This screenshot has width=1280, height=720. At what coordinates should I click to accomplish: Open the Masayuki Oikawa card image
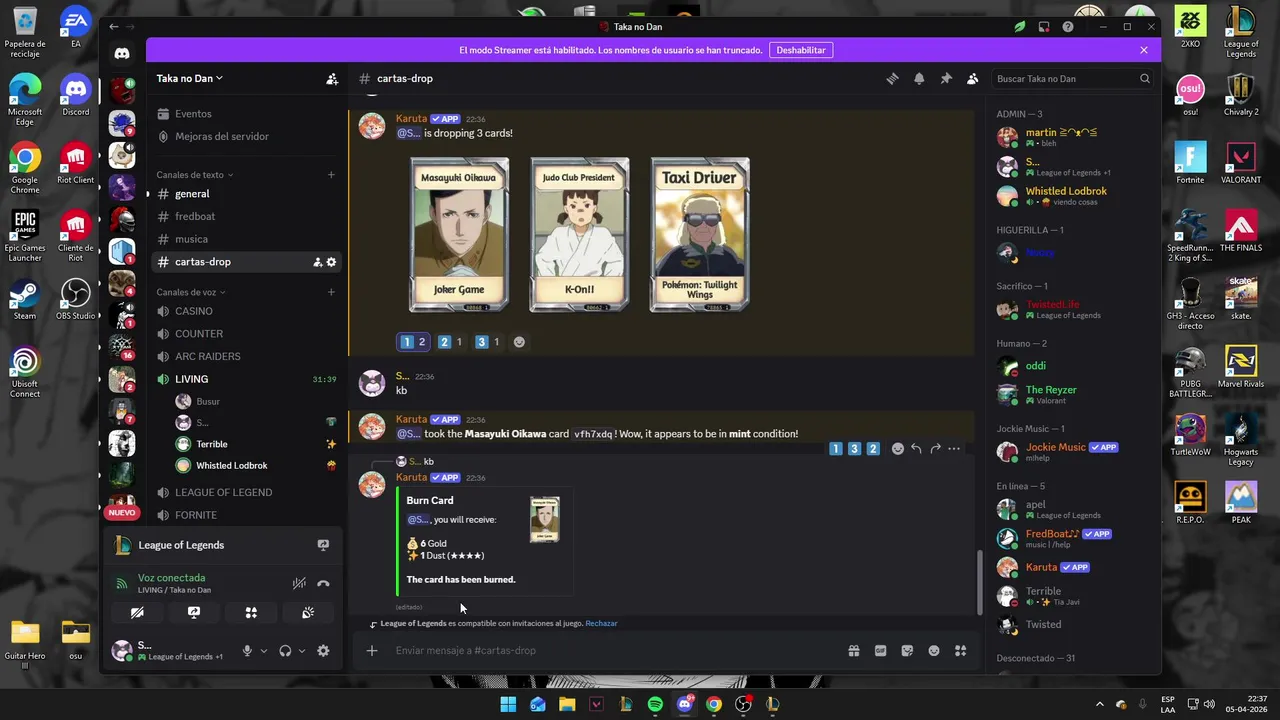point(459,235)
